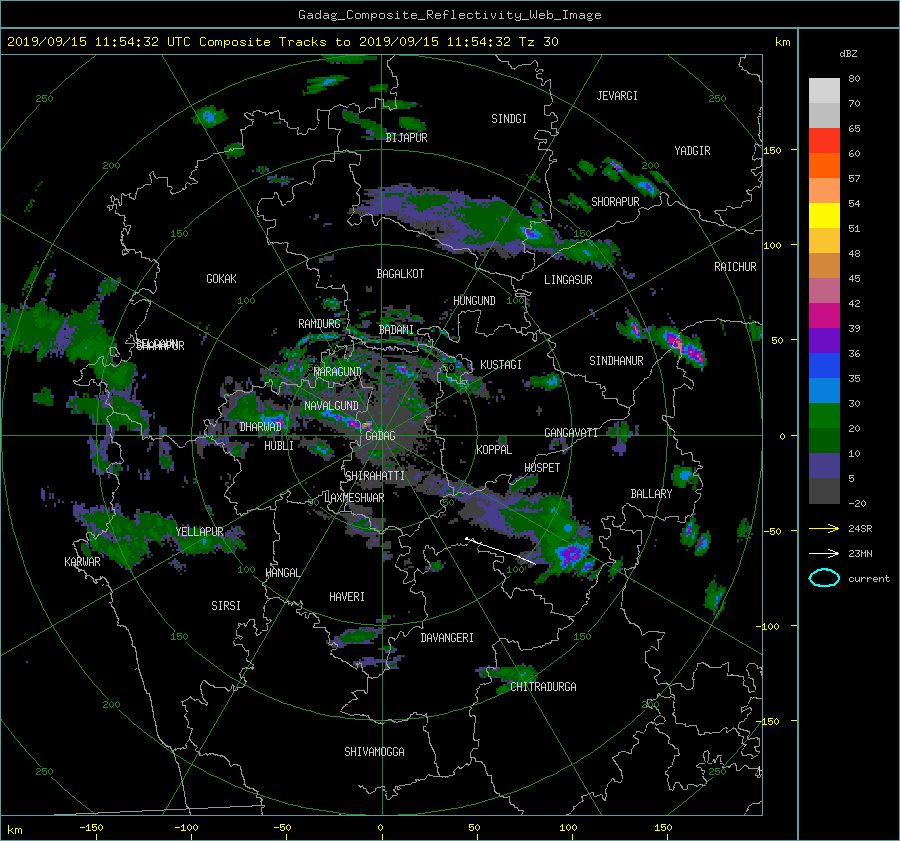Click the SHIVAMOGGA city label
The height and width of the screenshot is (841, 900).
[374, 752]
